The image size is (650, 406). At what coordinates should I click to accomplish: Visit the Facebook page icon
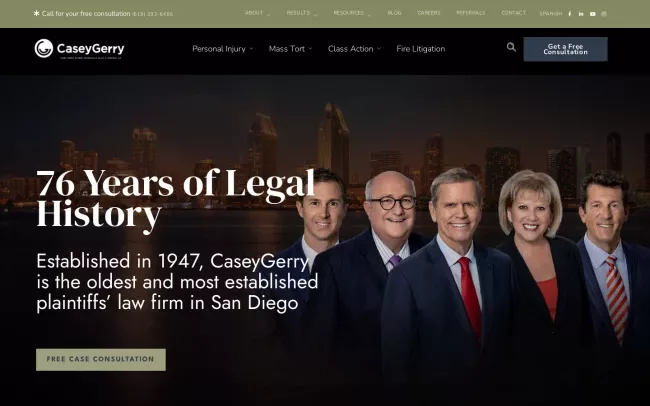click(x=570, y=14)
